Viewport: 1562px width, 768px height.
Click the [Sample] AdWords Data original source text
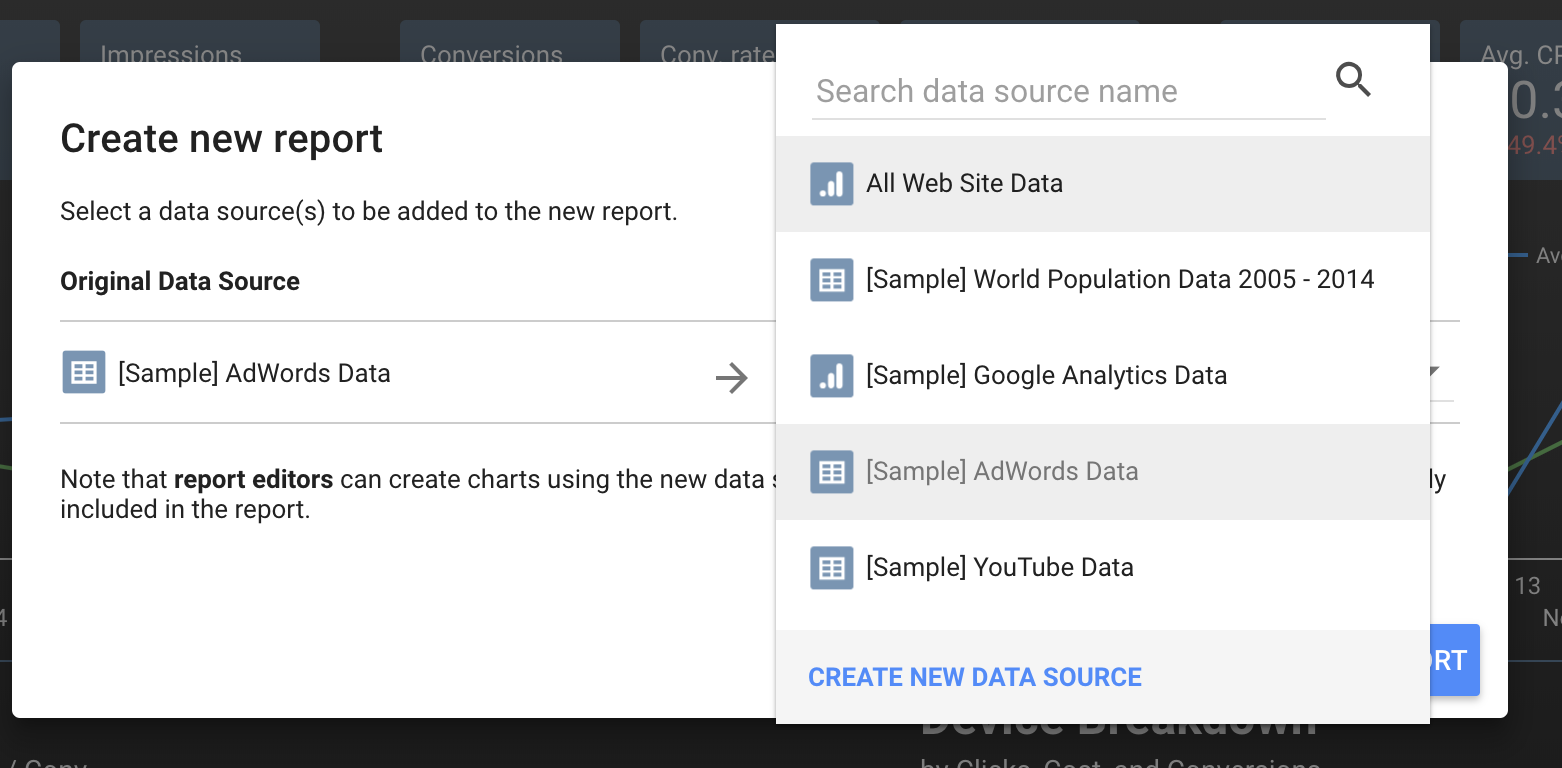[254, 374]
